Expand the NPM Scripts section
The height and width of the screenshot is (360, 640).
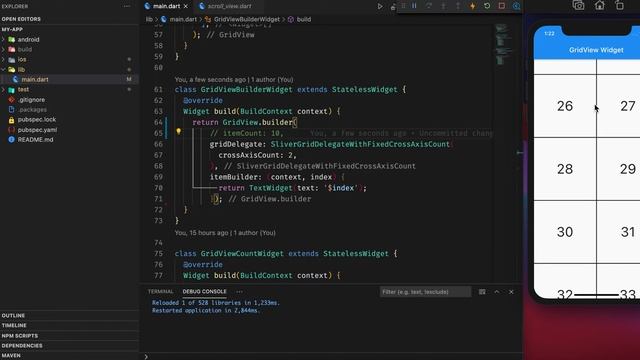[x=69, y=336]
